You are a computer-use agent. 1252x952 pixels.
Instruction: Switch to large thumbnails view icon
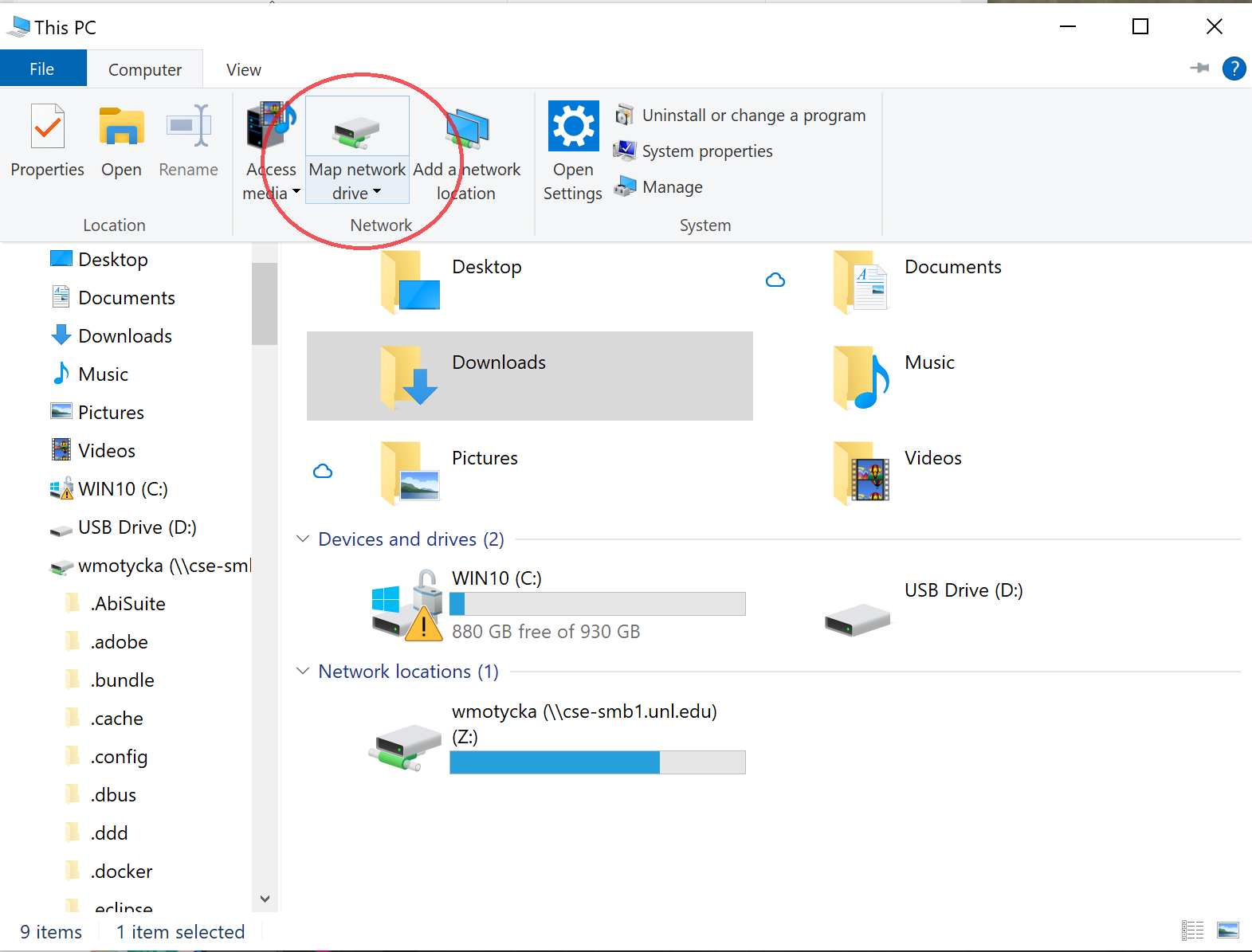tap(1227, 930)
